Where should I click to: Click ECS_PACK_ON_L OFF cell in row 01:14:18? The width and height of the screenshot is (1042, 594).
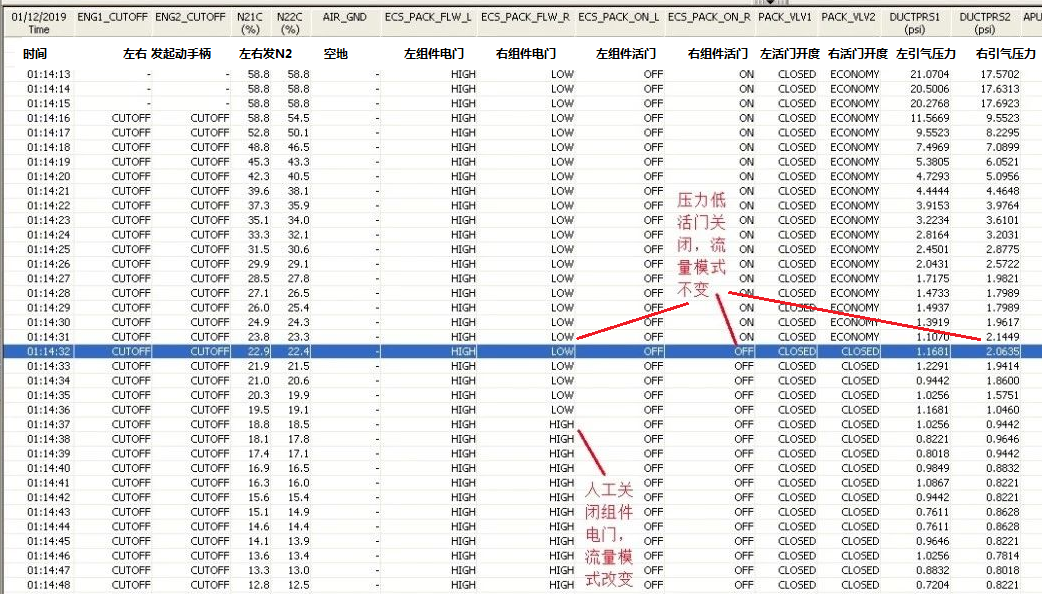[653, 148]
